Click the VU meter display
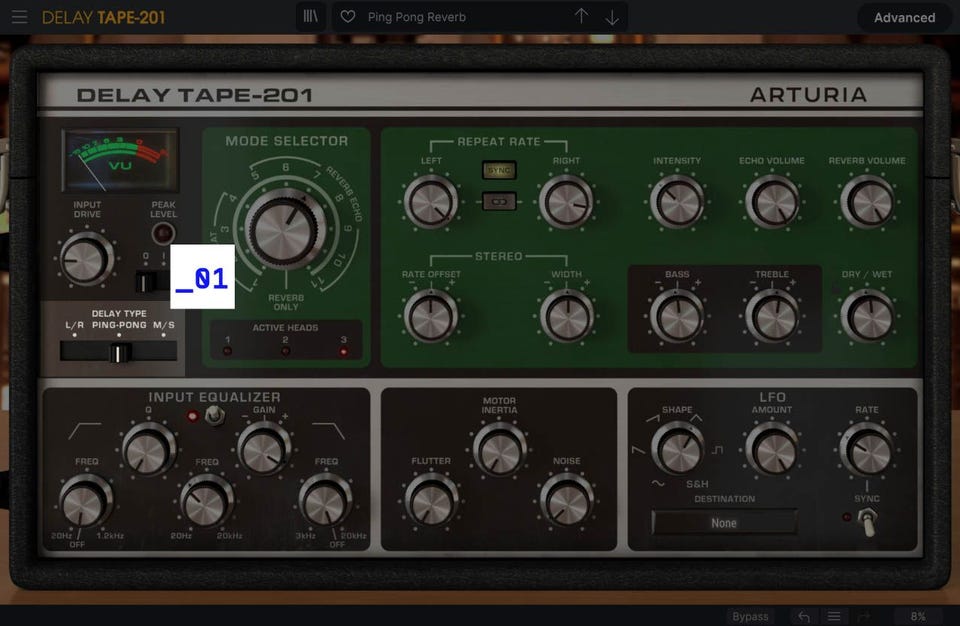Image resolution: width=960 pixels, height=626 pixels. click(x=120, y=160)
